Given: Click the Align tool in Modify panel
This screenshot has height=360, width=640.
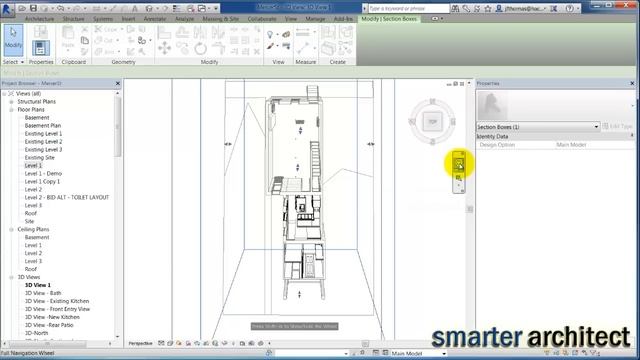Looking at the screenshot, I should (x=164, y=32).
